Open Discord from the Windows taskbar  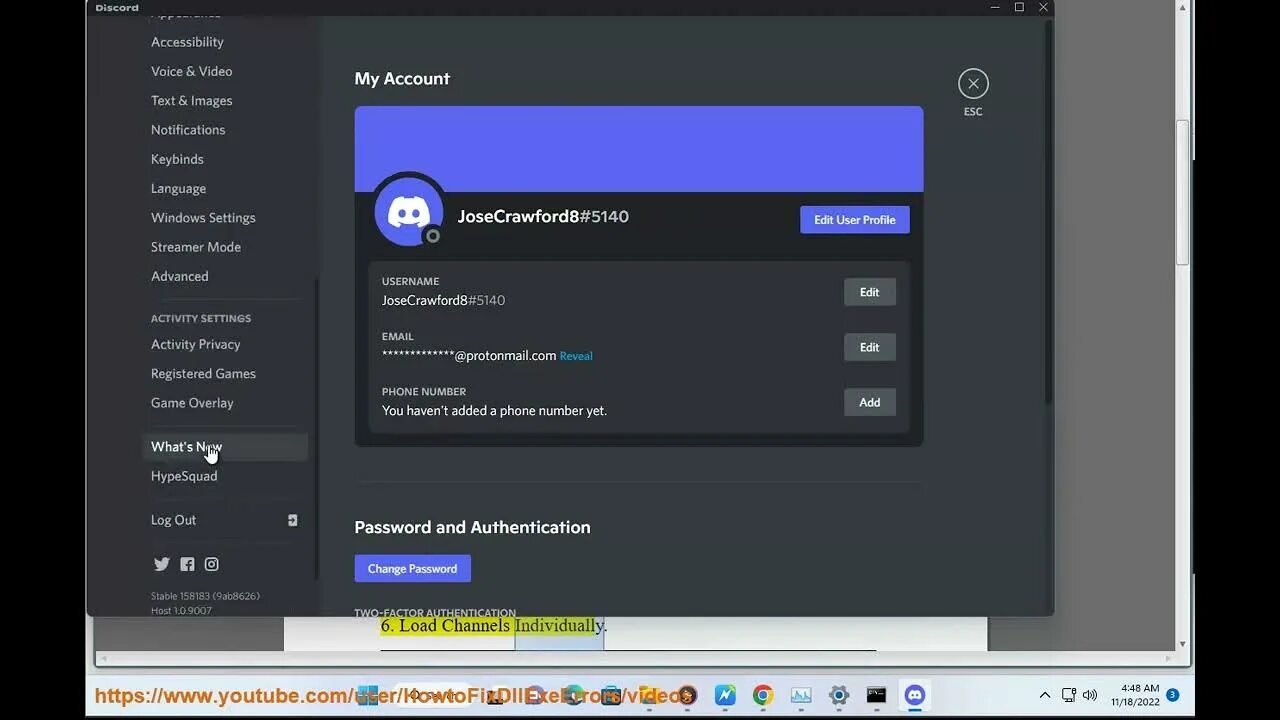tap(914, 695)
